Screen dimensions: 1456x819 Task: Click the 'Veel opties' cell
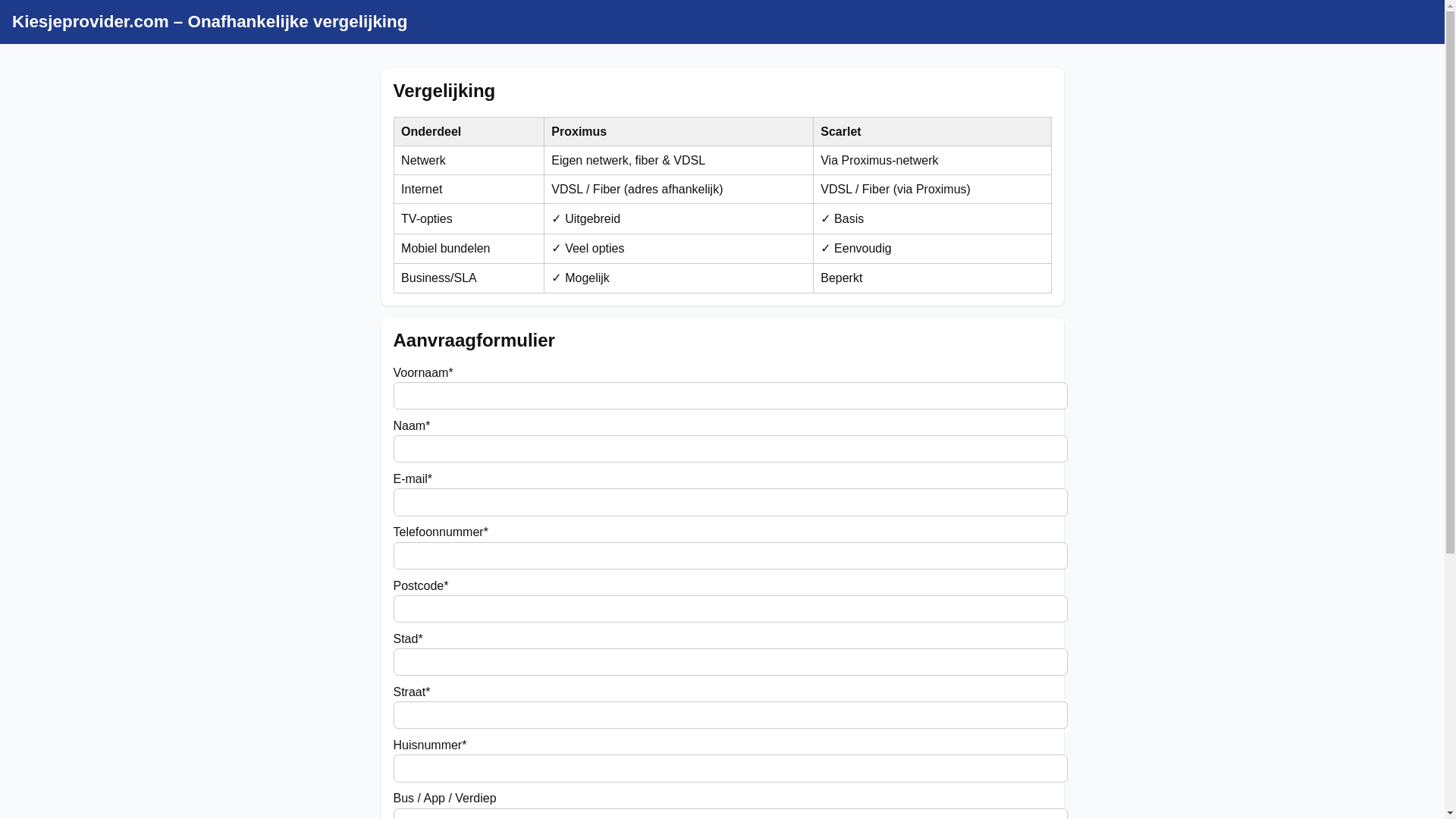click(679, 249)
